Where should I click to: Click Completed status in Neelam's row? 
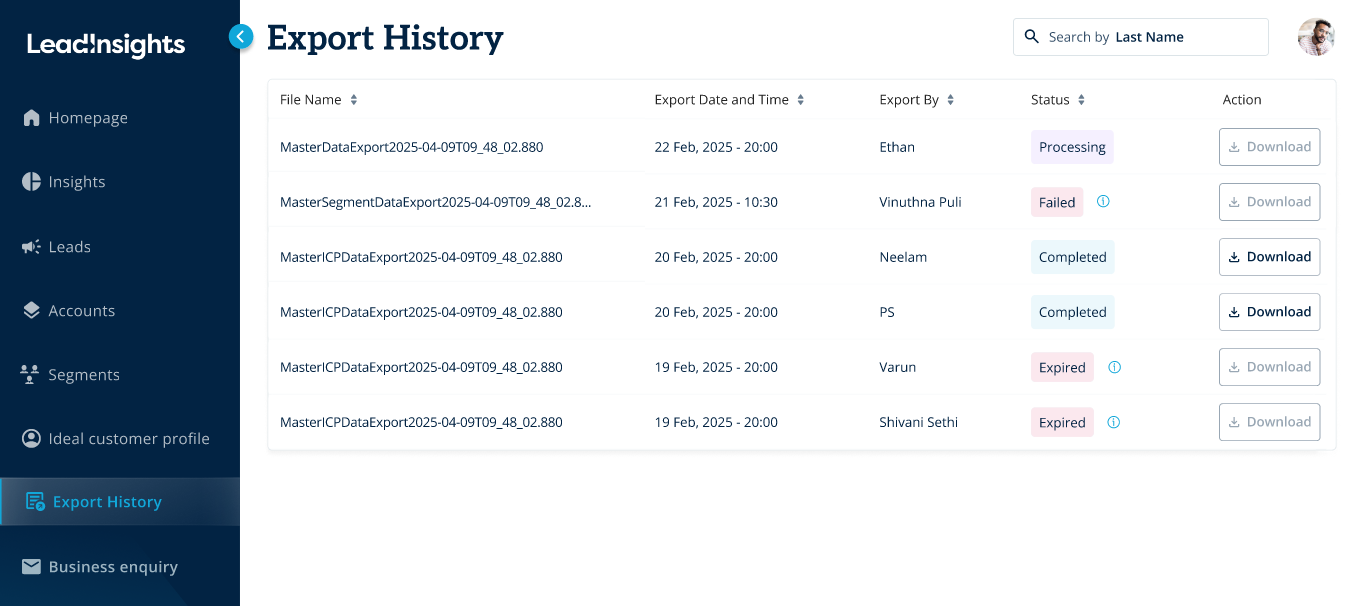[1072, 257]
